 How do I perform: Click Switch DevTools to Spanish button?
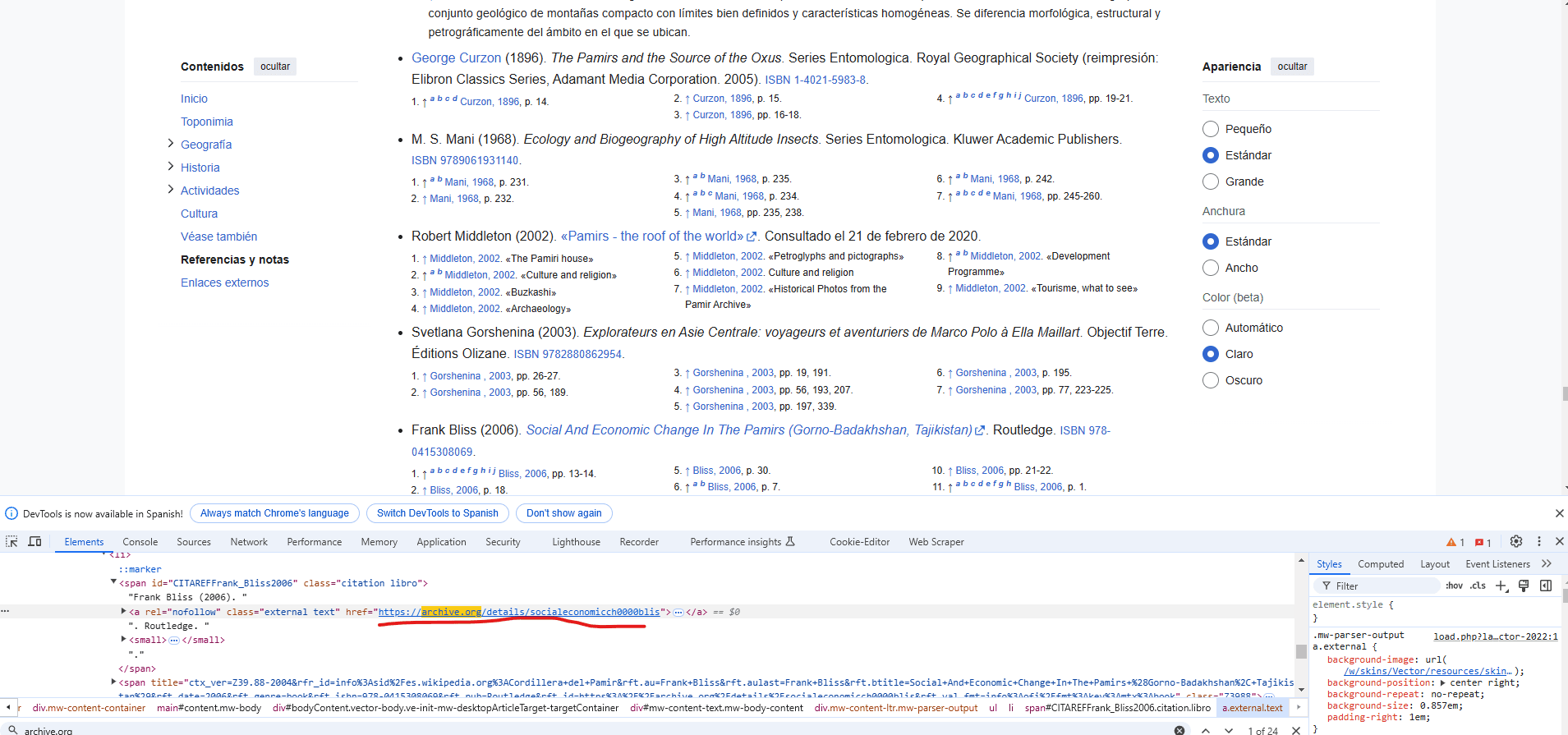pyautogui.click(x=437, y=513)
